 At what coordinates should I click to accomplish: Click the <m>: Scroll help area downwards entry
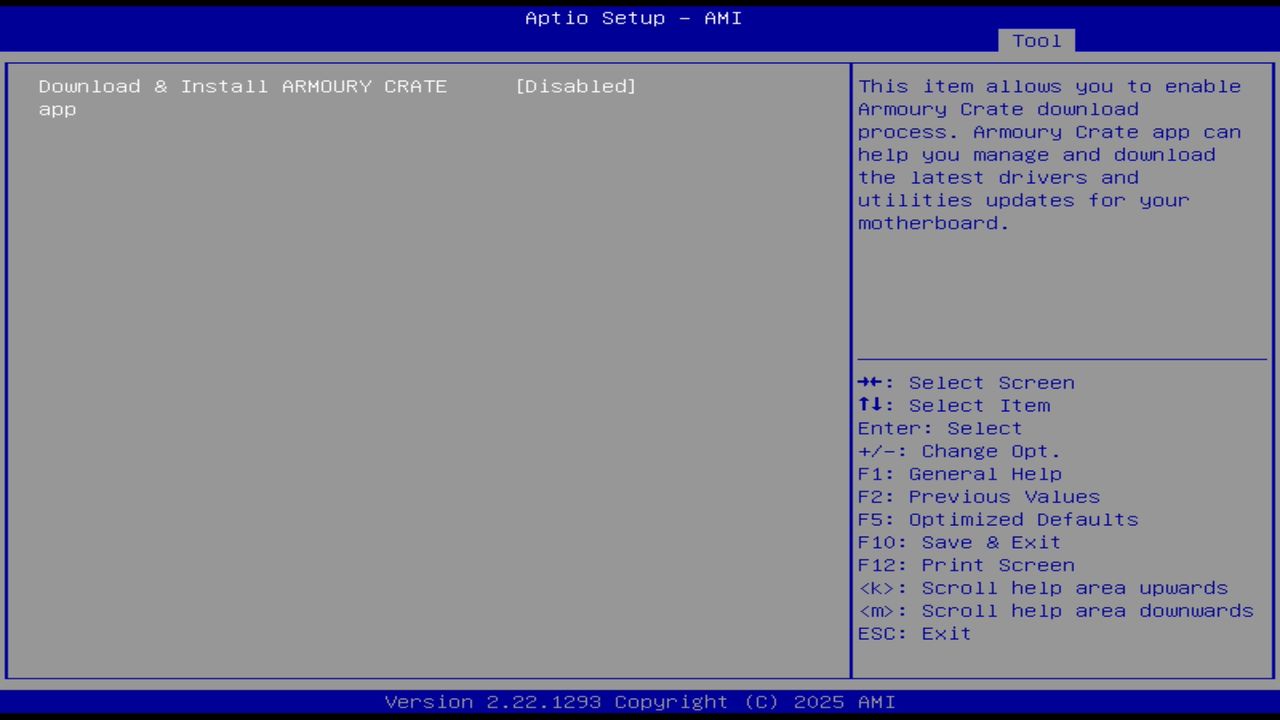(x=1055, y=610)
